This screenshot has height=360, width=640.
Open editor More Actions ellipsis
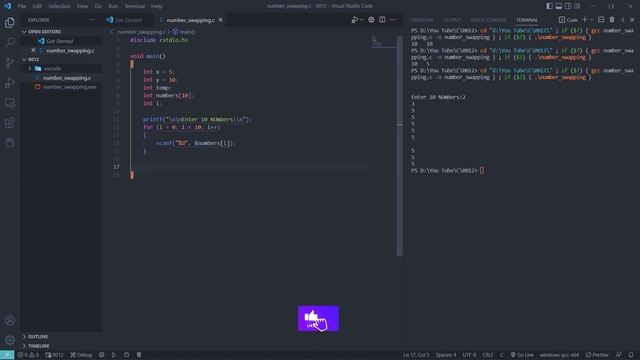point(393,20)
